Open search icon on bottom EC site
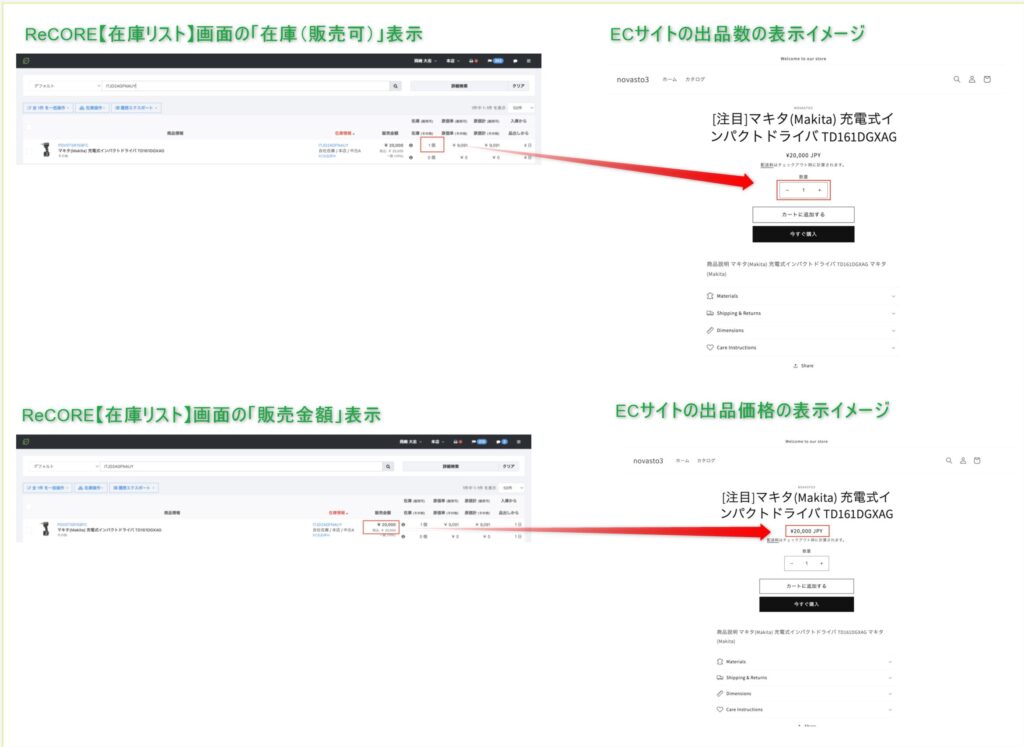The height and width of the screenshot is (747, 1024). pyautogui.click(x=949, y=460)
